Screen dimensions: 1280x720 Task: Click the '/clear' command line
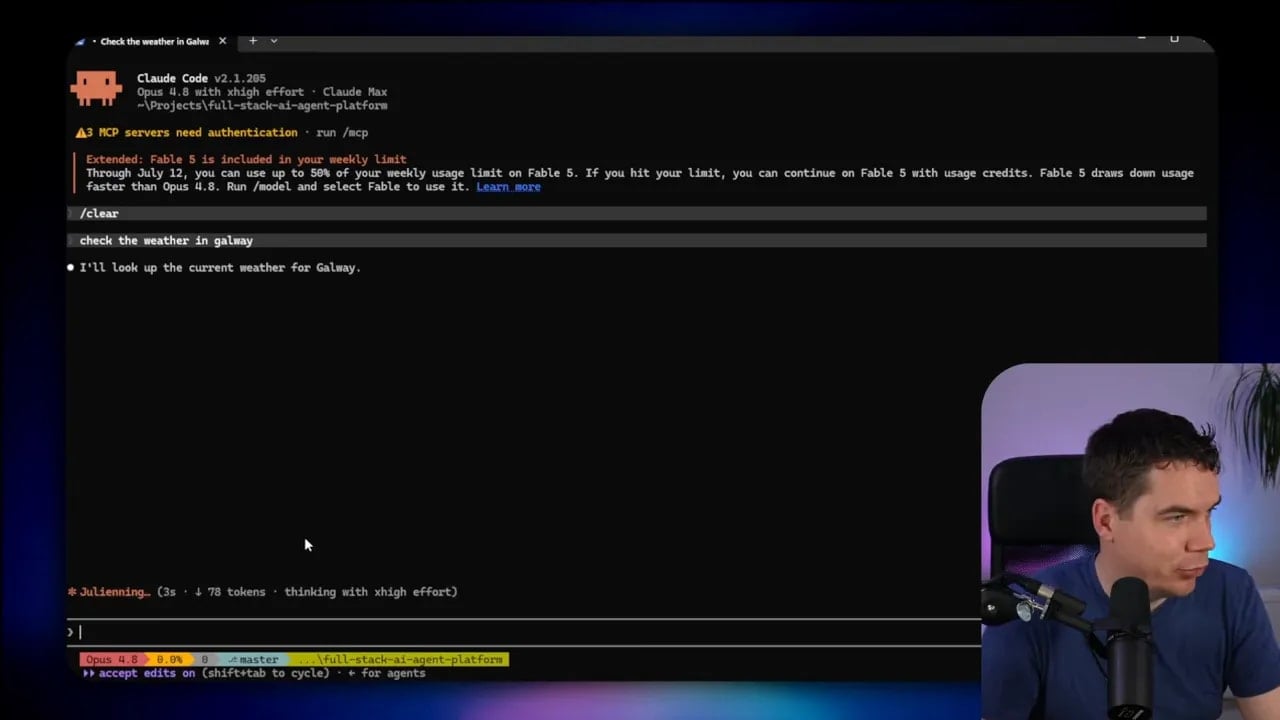[x=636, y=213]
